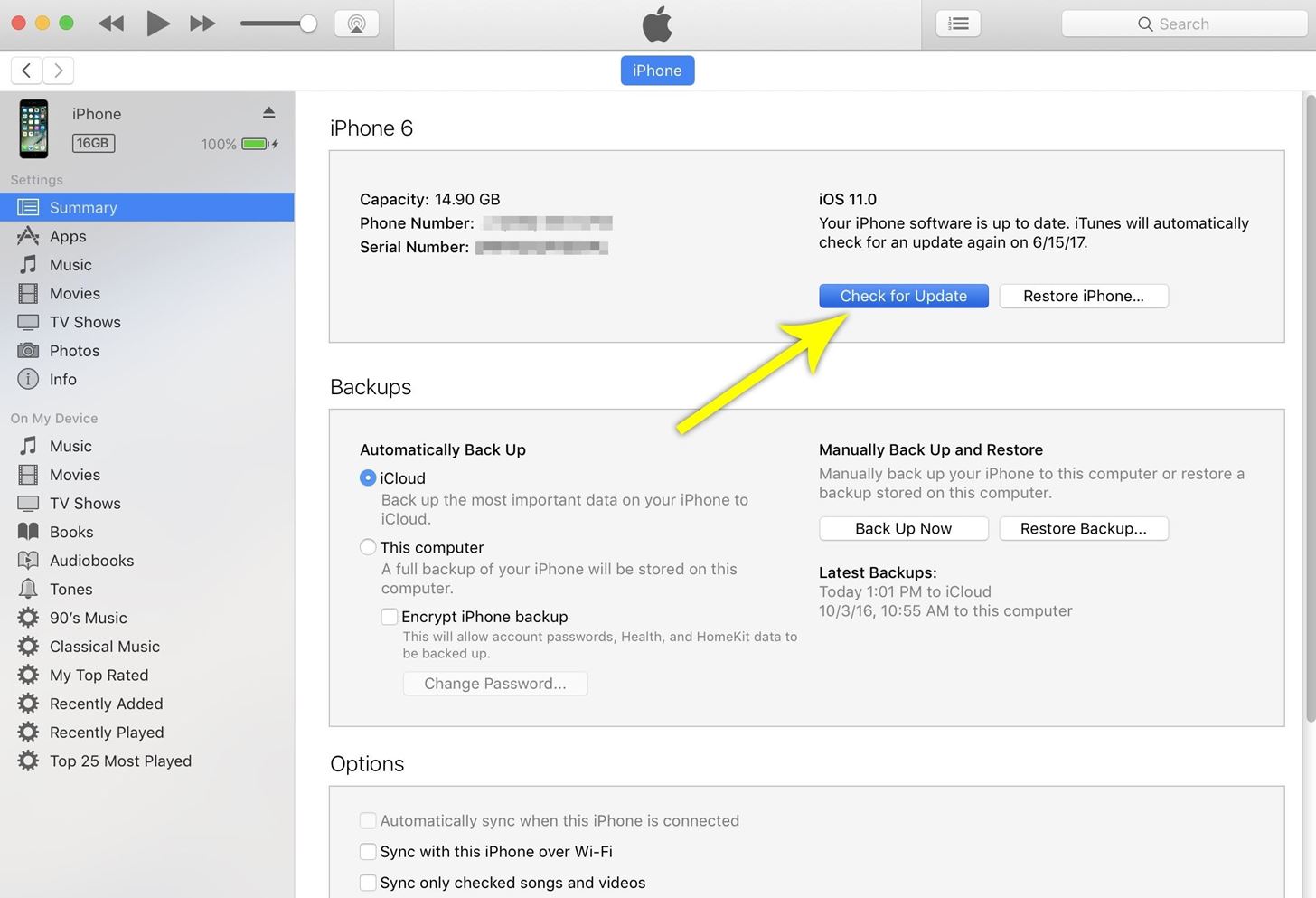The width and height of the screenshot is (1316, 898).
Task: Click Movies icon under On My Device
Action: coord(29,474)
